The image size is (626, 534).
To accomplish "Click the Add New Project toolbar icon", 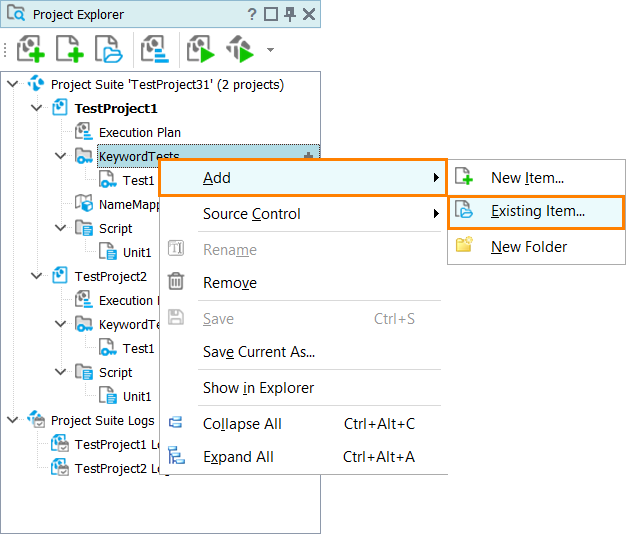I will [30, 49].
